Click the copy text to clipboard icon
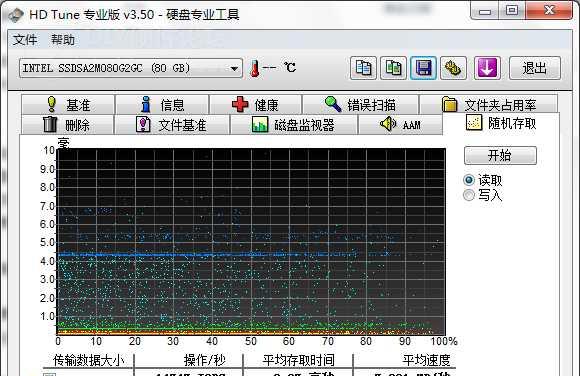The height and width of the screenshot is (376, 580). point(363,68)
